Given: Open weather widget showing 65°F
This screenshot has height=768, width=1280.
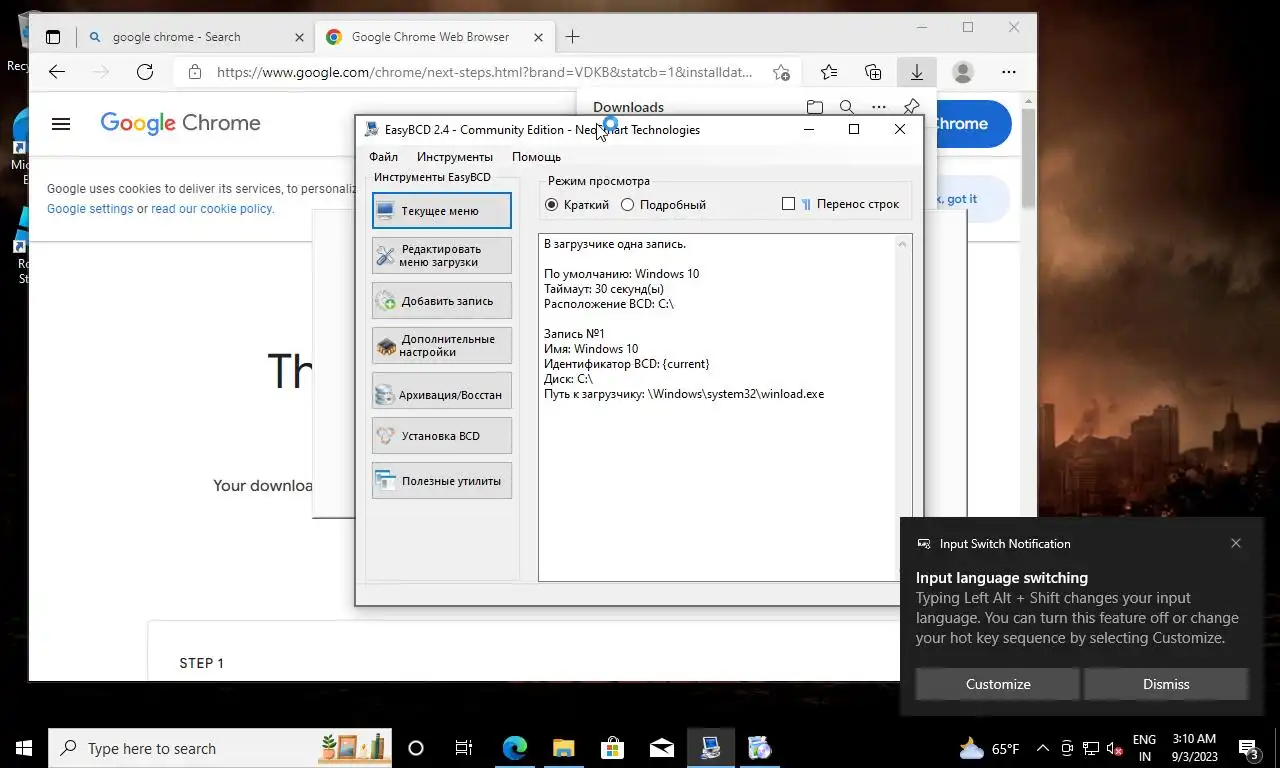Looking at the screenshot, I should (989, 748).
